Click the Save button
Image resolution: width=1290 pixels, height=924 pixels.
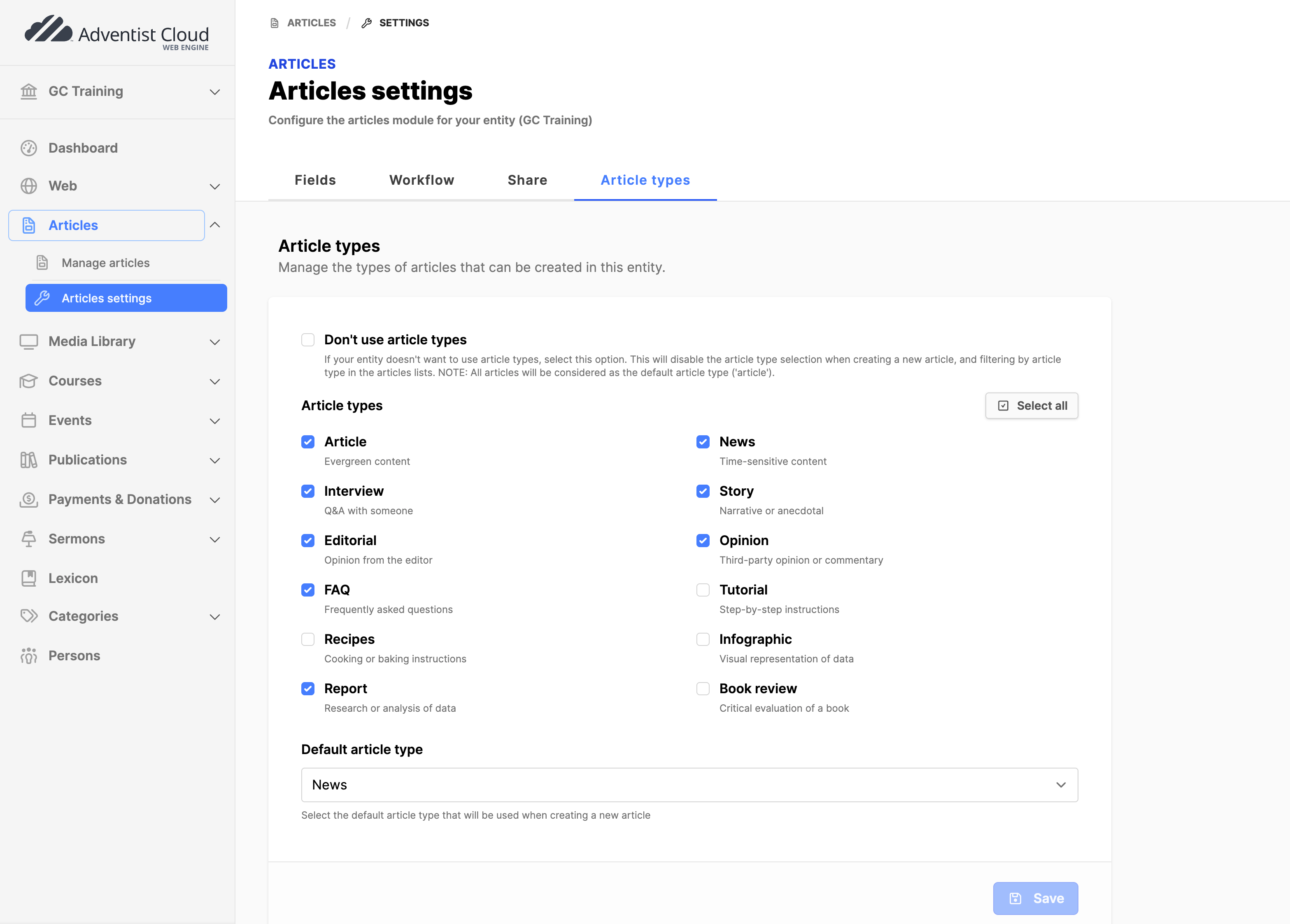point(1035,898)
